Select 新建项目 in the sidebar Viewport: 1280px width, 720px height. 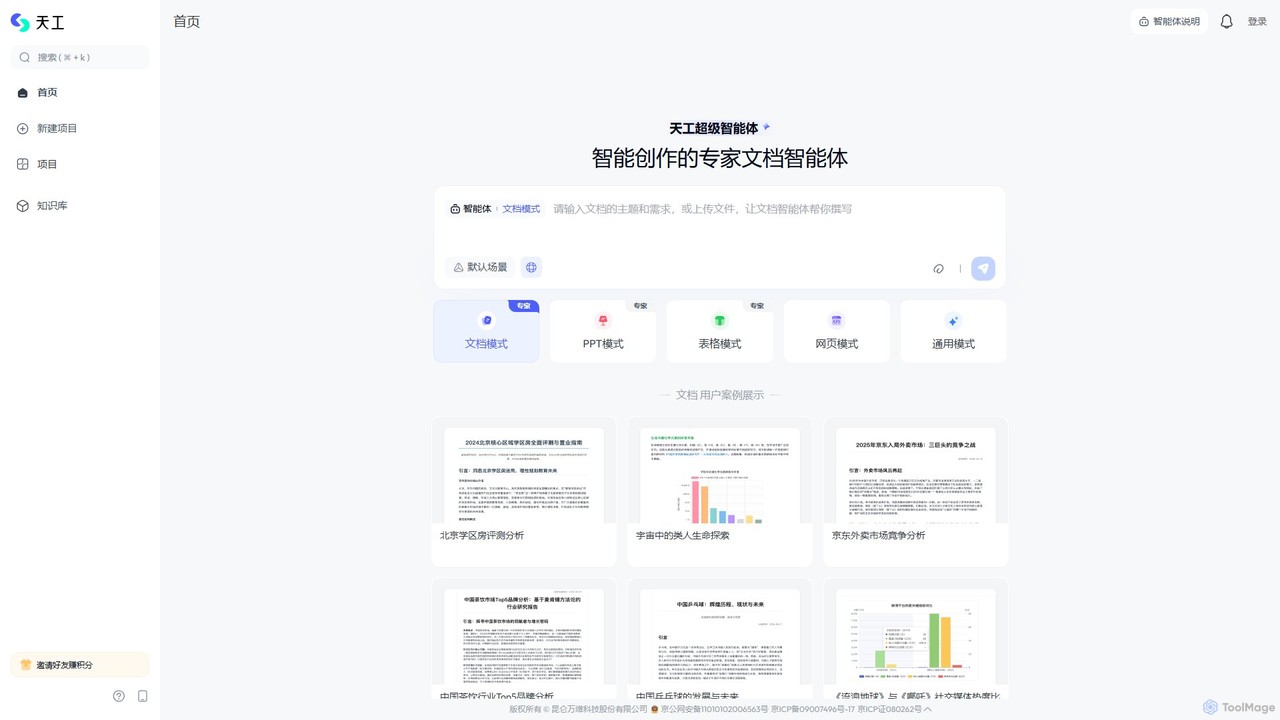[x=80, y=128]
